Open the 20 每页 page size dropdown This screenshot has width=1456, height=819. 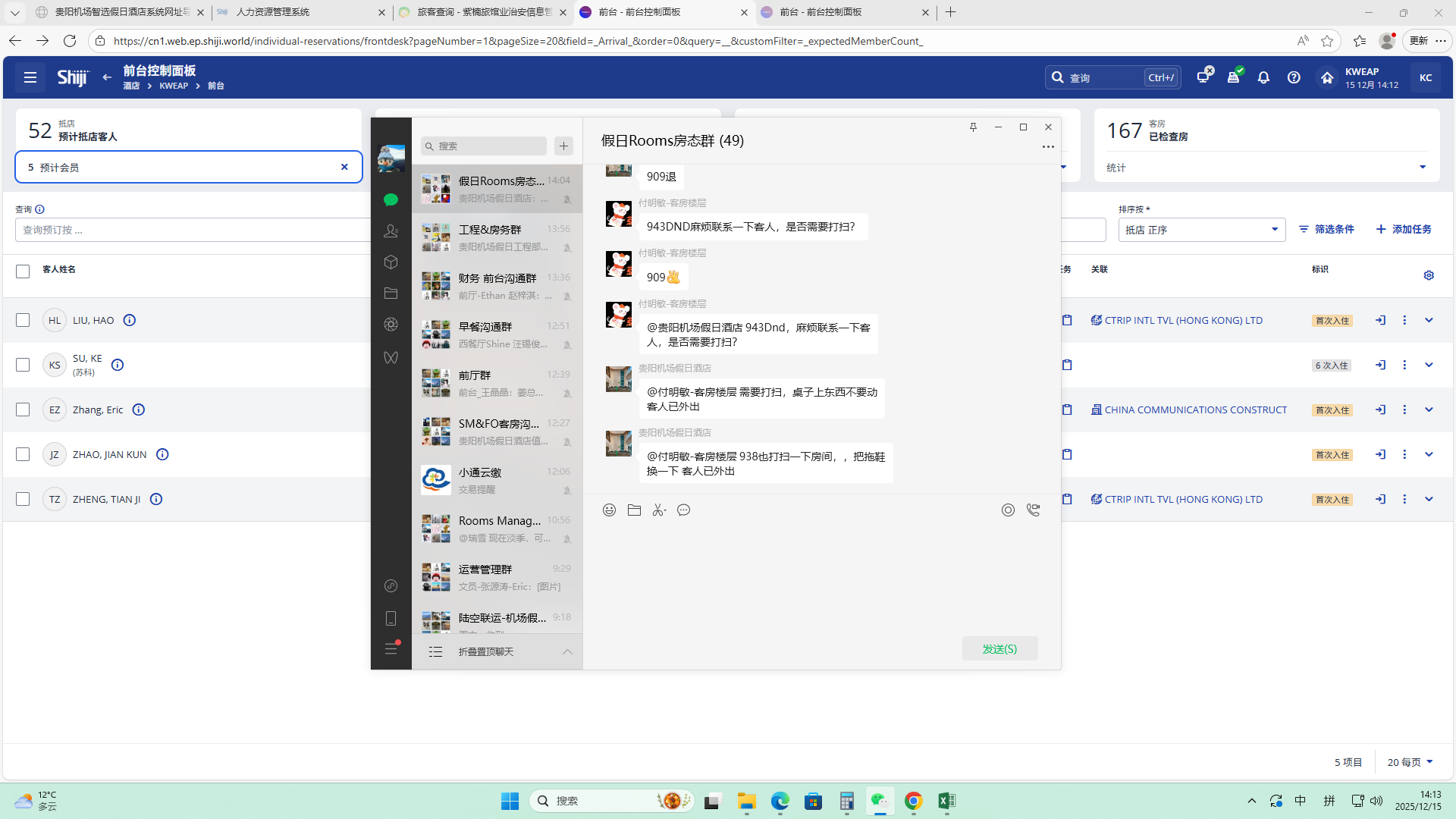[x=1410, y=762]
